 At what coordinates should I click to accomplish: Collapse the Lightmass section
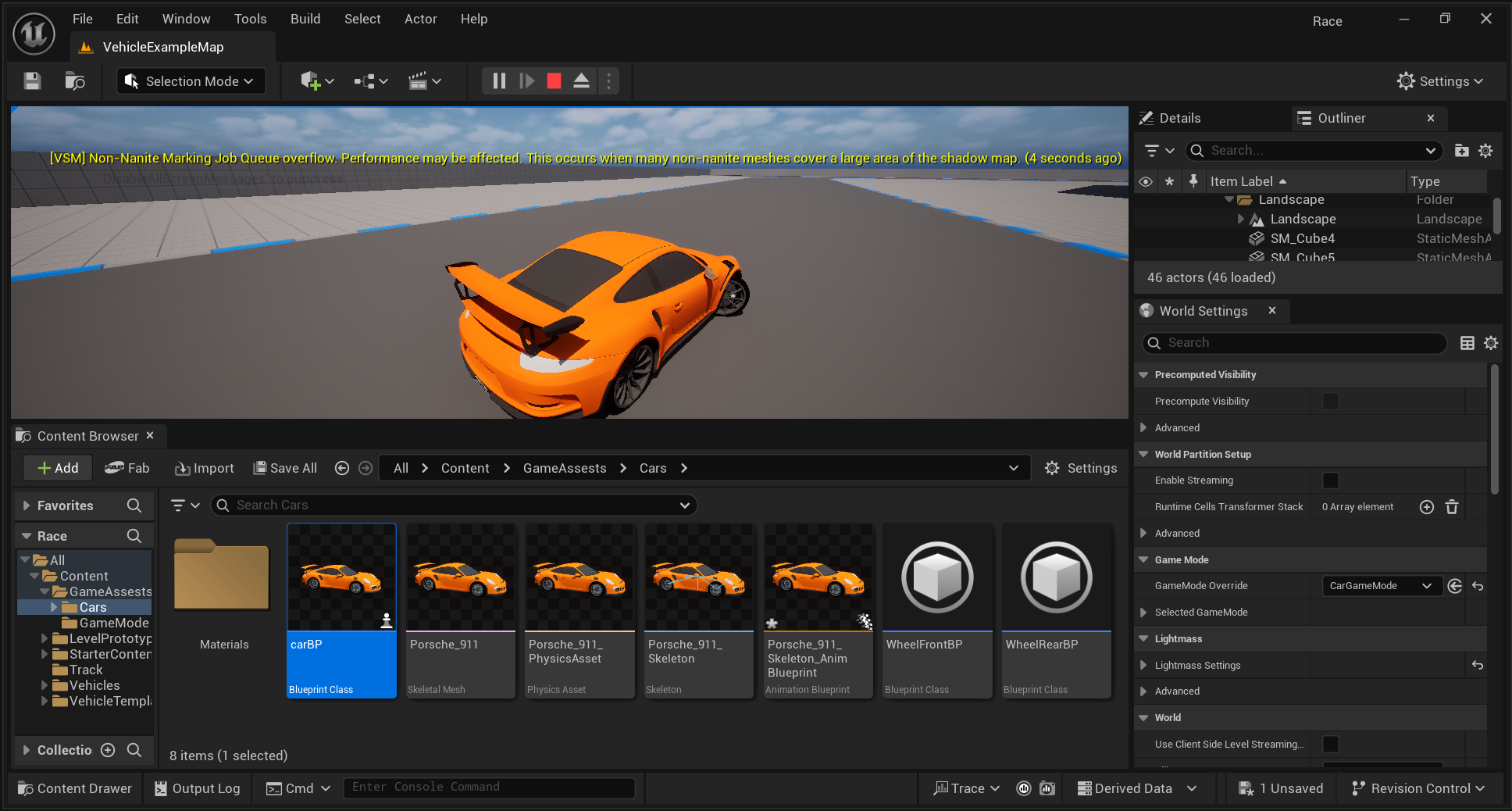click(x=1143, y=639)
